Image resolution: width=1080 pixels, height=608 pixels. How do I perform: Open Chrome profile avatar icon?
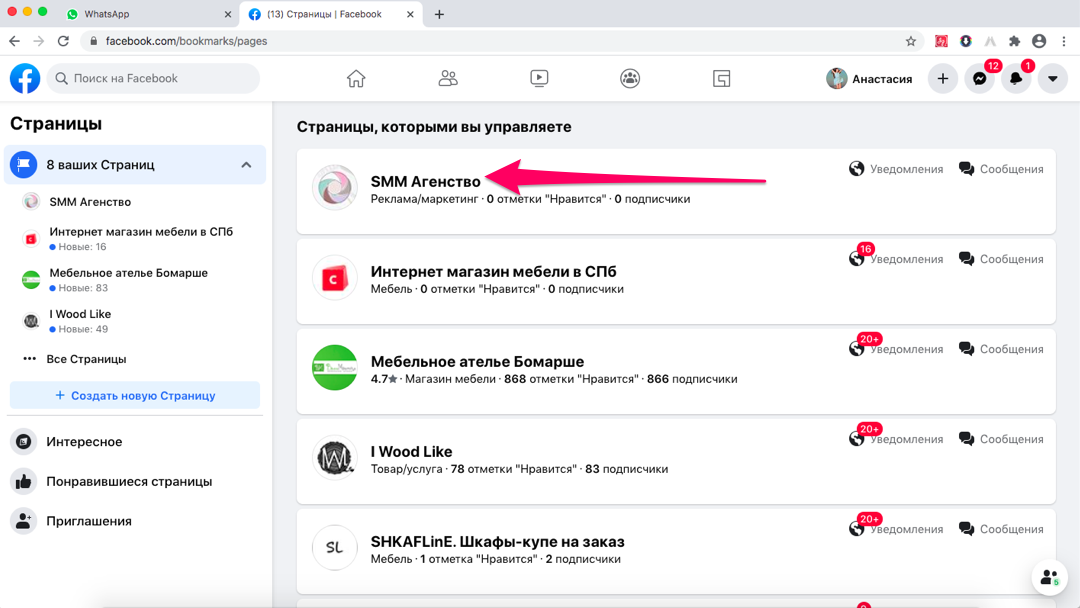pyautogui.click(x=1039, y=41)
